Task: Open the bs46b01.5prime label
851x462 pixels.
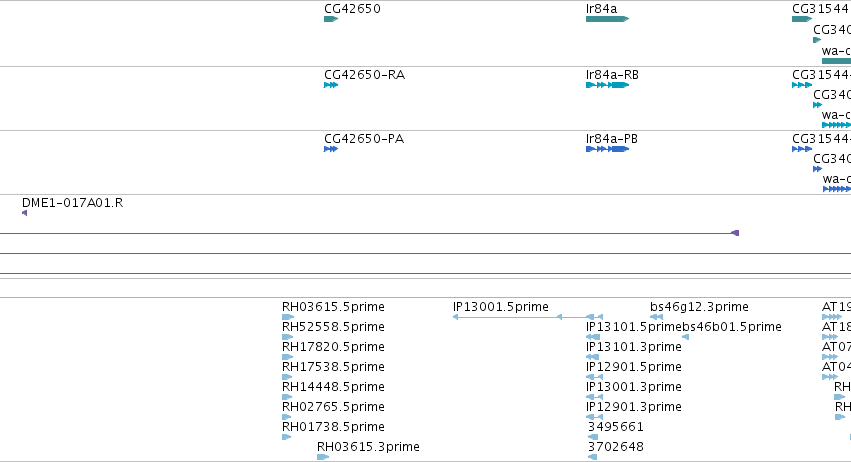Action: (732, 327)
